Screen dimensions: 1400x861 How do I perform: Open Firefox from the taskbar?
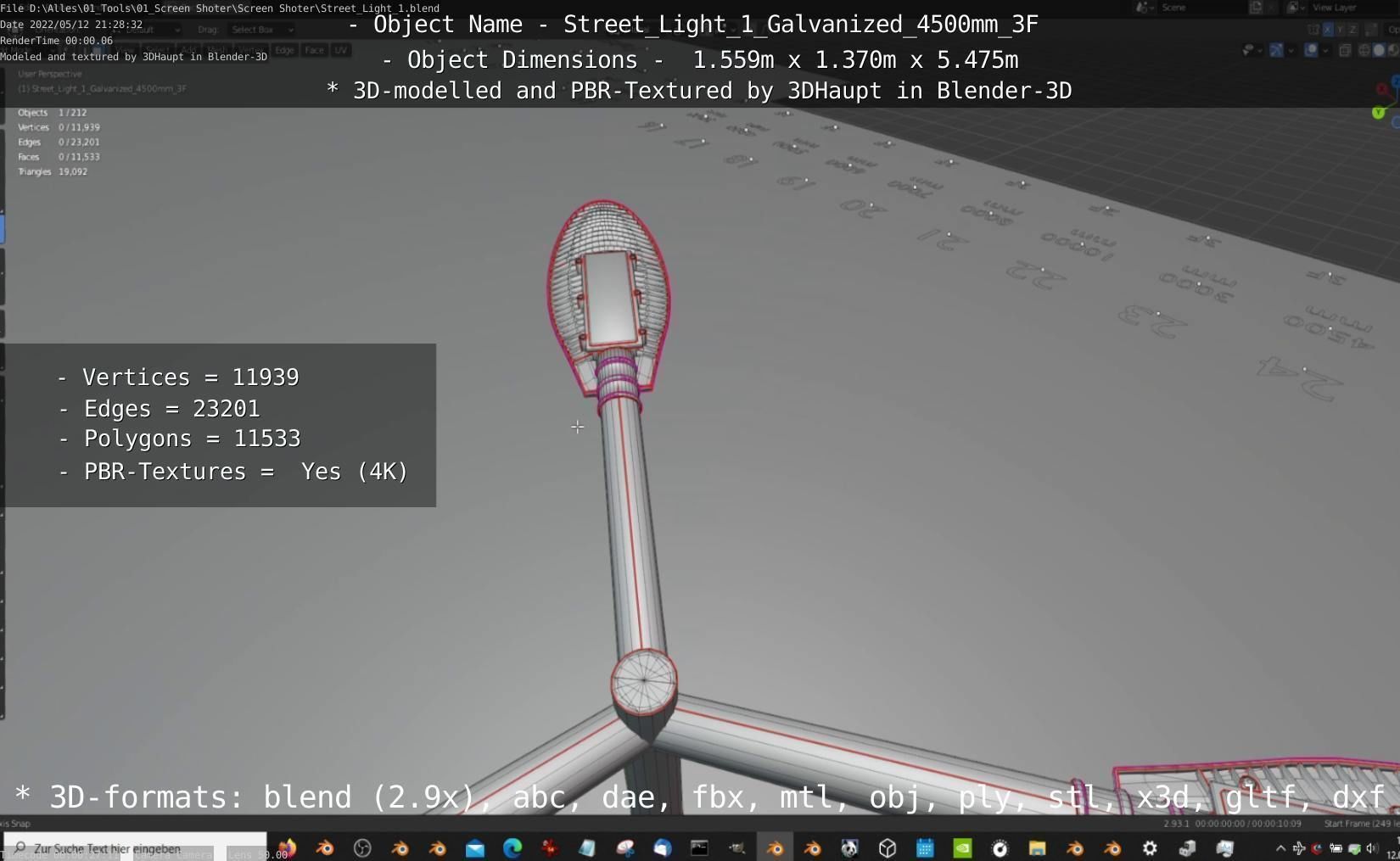(287, 847)
